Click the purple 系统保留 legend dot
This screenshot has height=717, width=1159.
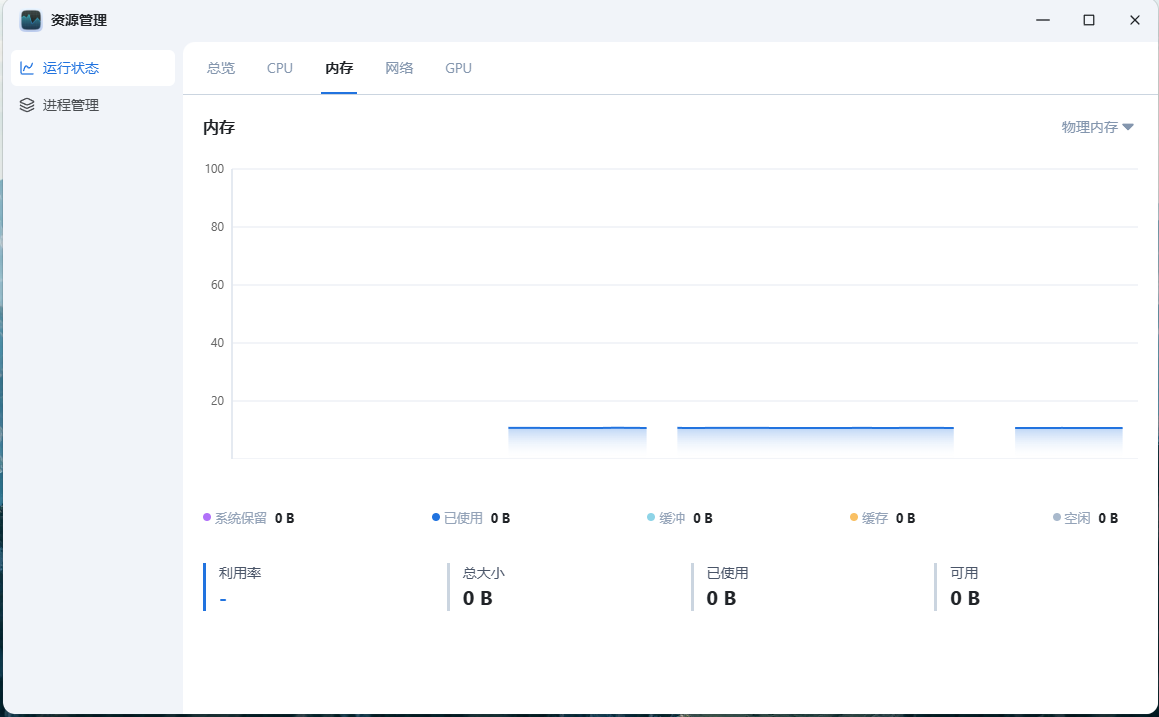(x=207, y=517)
